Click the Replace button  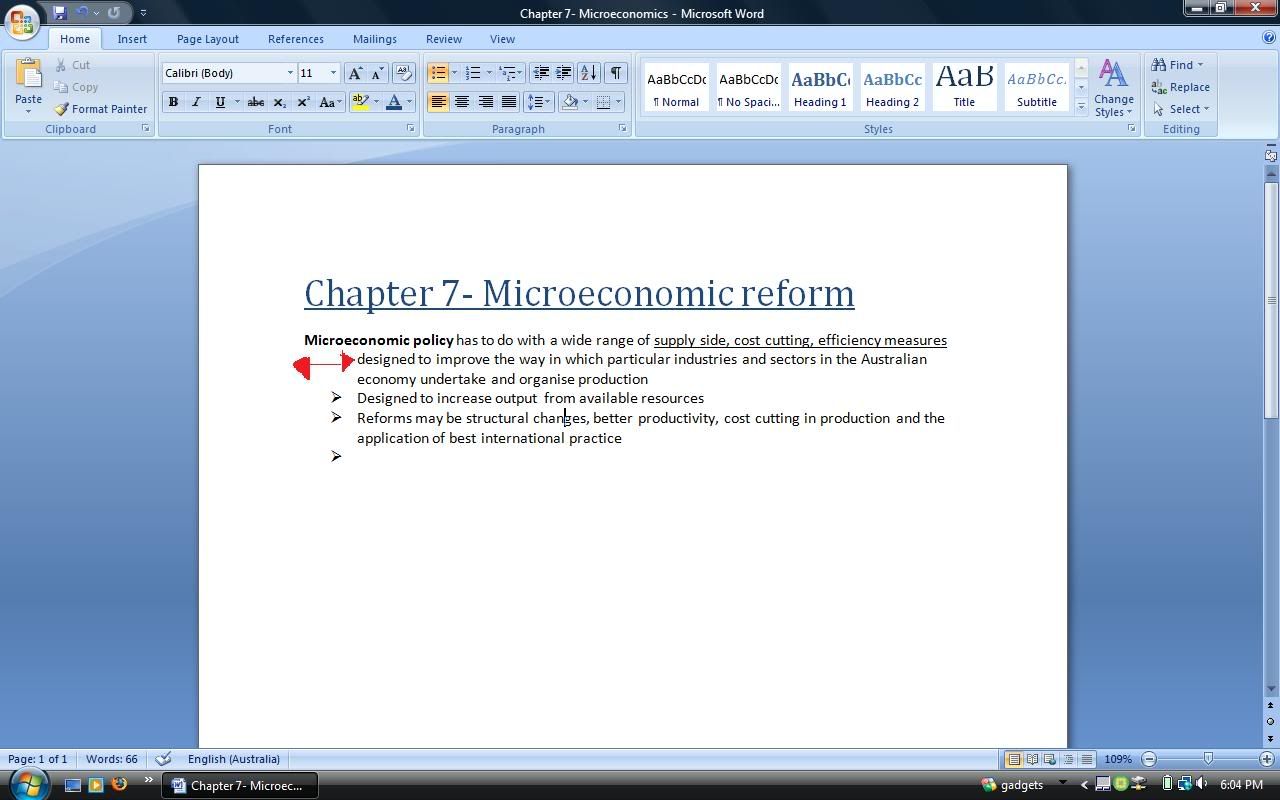(1181, 87)
